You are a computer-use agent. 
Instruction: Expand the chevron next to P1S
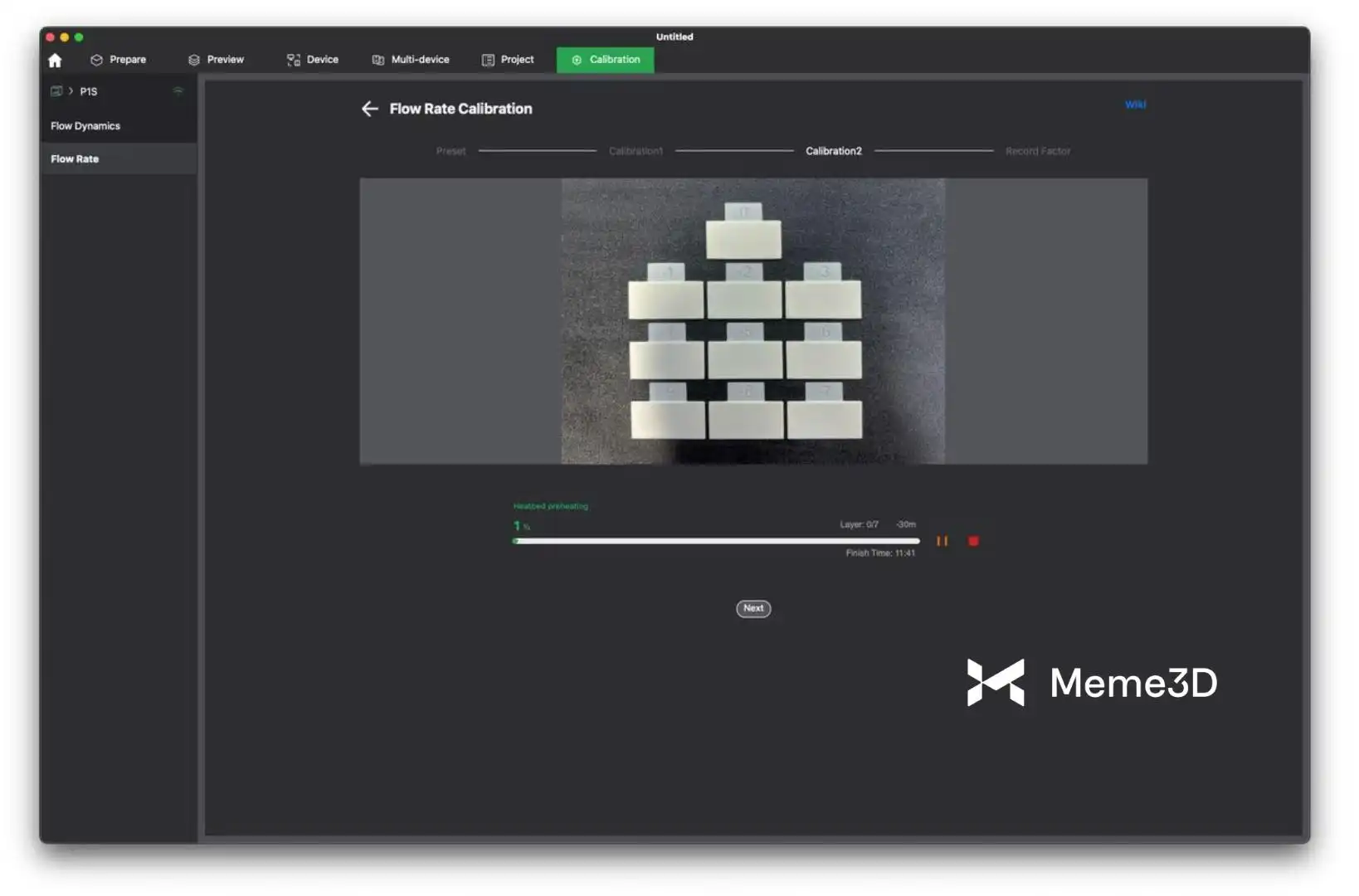(x=71, y=91)
